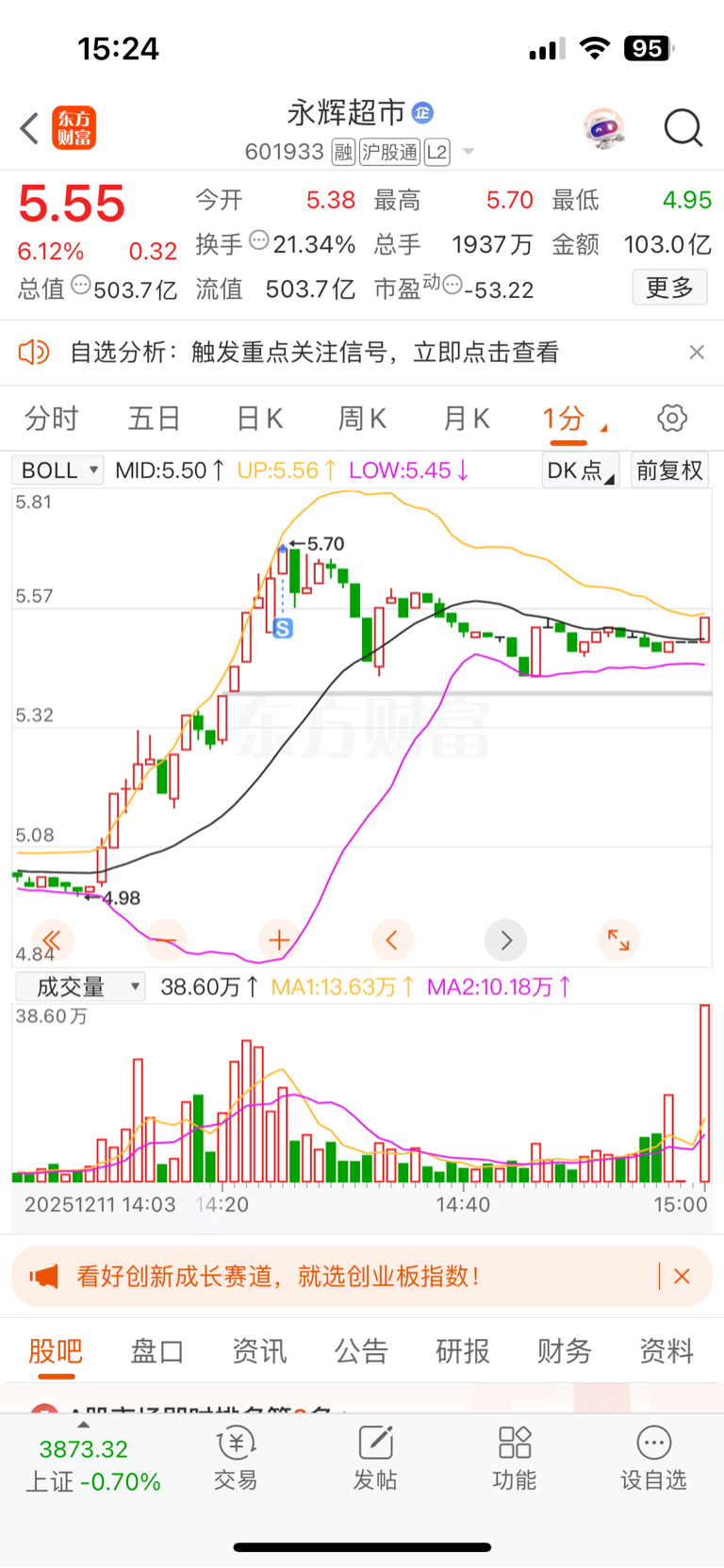
Task: Open the robot assistant avatar
Action: pos(603,128)
